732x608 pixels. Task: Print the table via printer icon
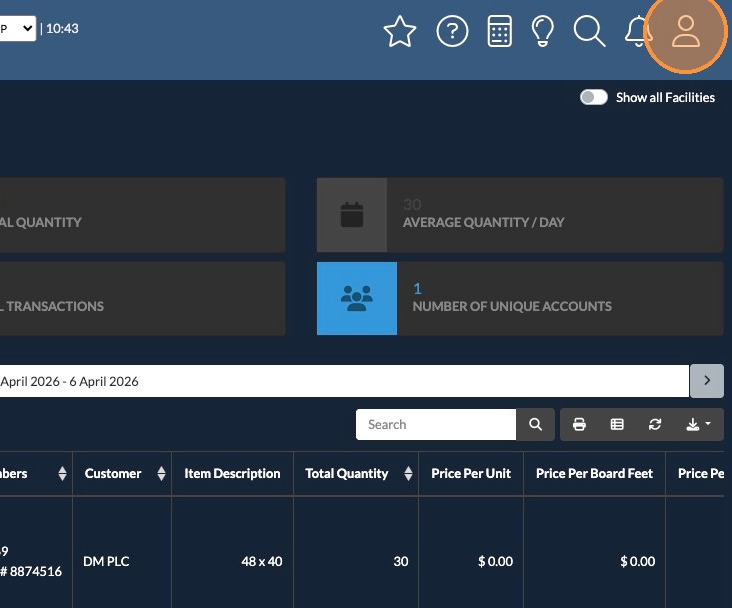579,424
